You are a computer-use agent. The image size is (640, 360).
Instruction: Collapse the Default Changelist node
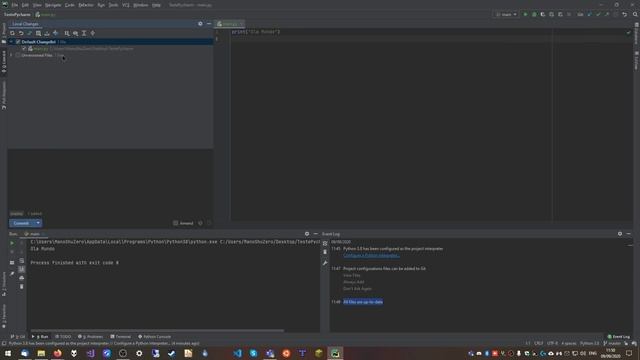coord(11,42)
